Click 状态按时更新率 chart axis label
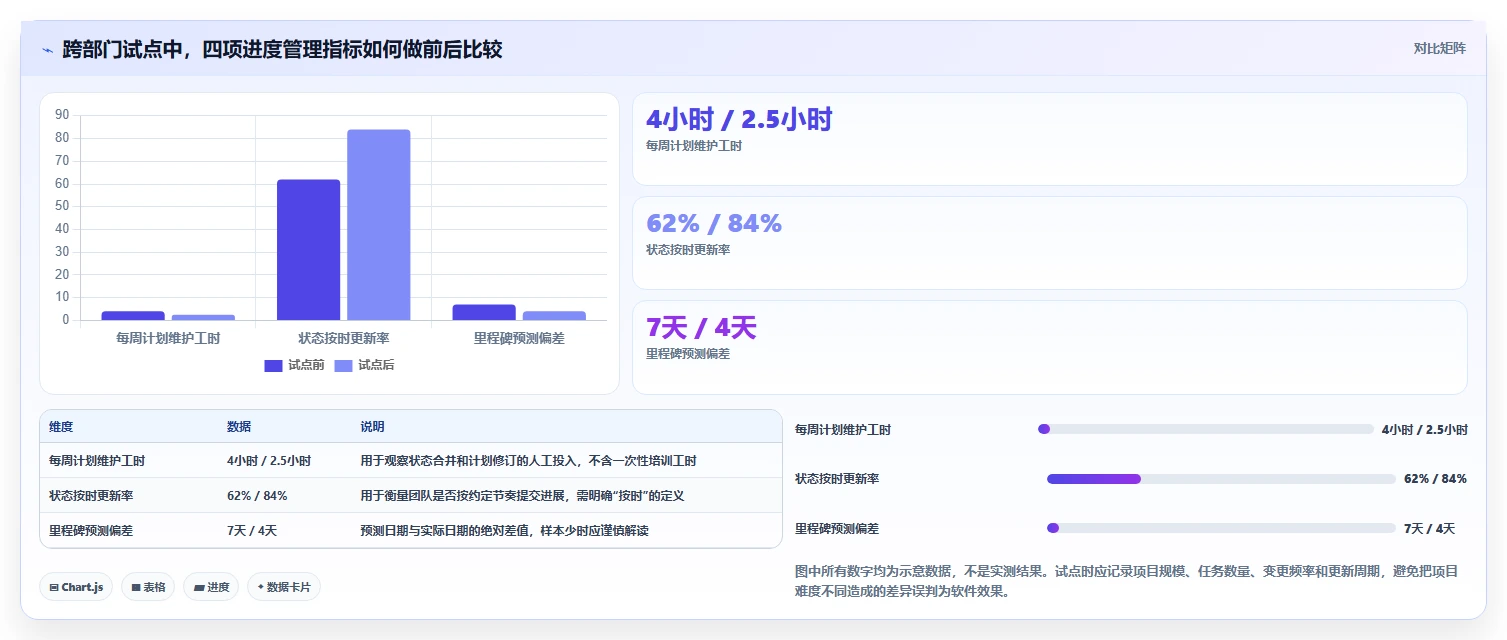Screen dimensions: 1507x640 (x=344, y=338)
